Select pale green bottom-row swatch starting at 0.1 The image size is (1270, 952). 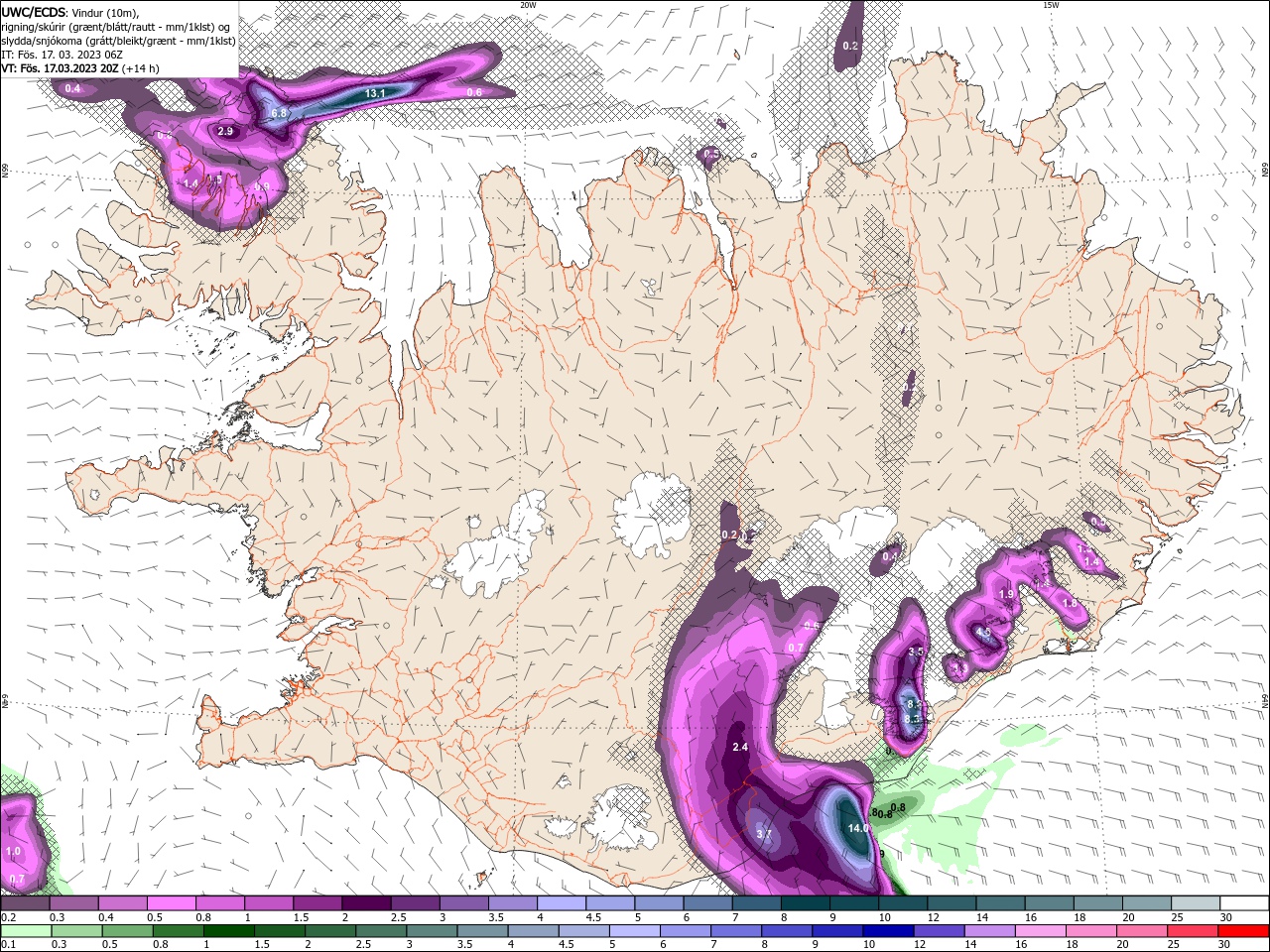[25, 931]
